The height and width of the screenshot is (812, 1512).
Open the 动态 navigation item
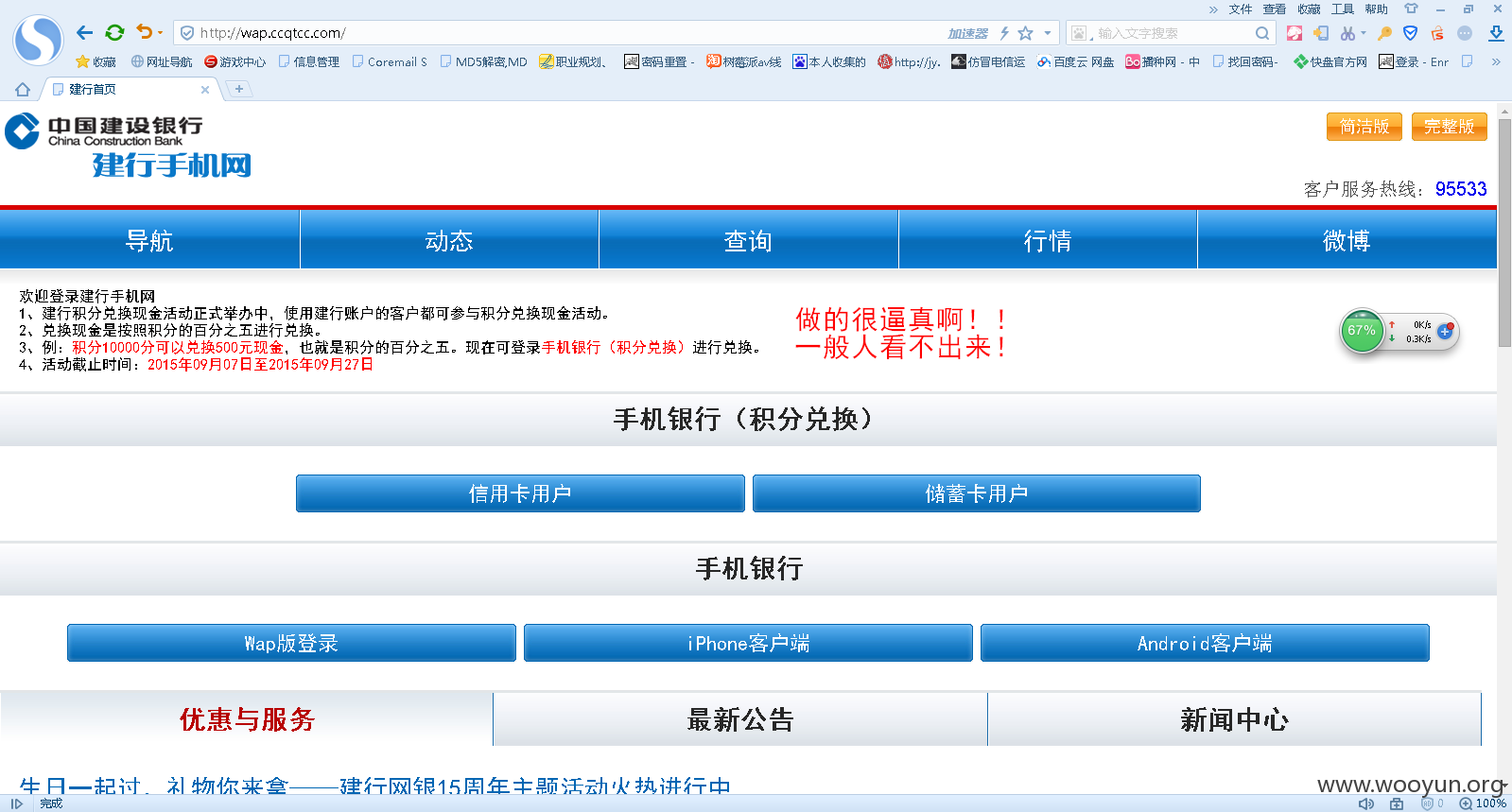point(449,241)
